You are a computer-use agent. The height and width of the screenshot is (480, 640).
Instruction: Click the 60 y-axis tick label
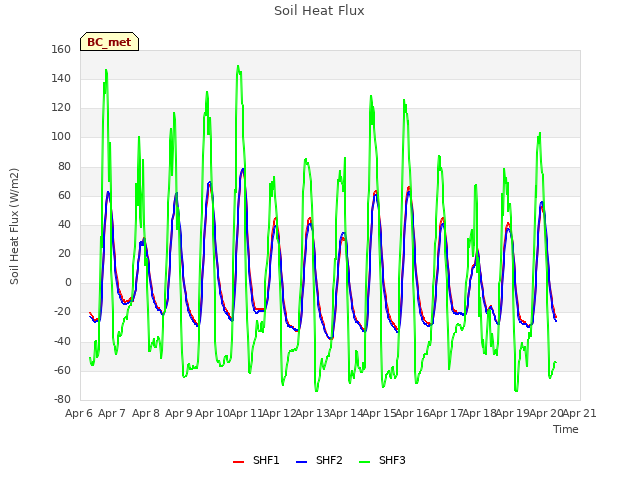pyautogui.click(x=64, y=195)
